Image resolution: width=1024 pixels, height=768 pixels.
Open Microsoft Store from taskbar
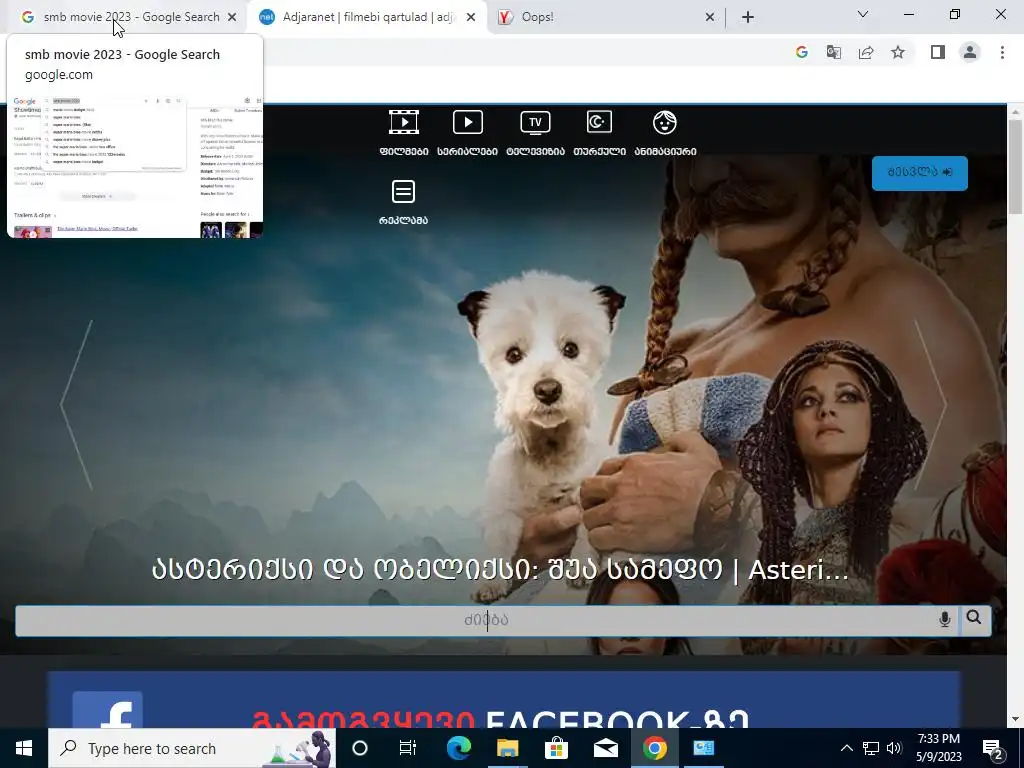point(556,748)
